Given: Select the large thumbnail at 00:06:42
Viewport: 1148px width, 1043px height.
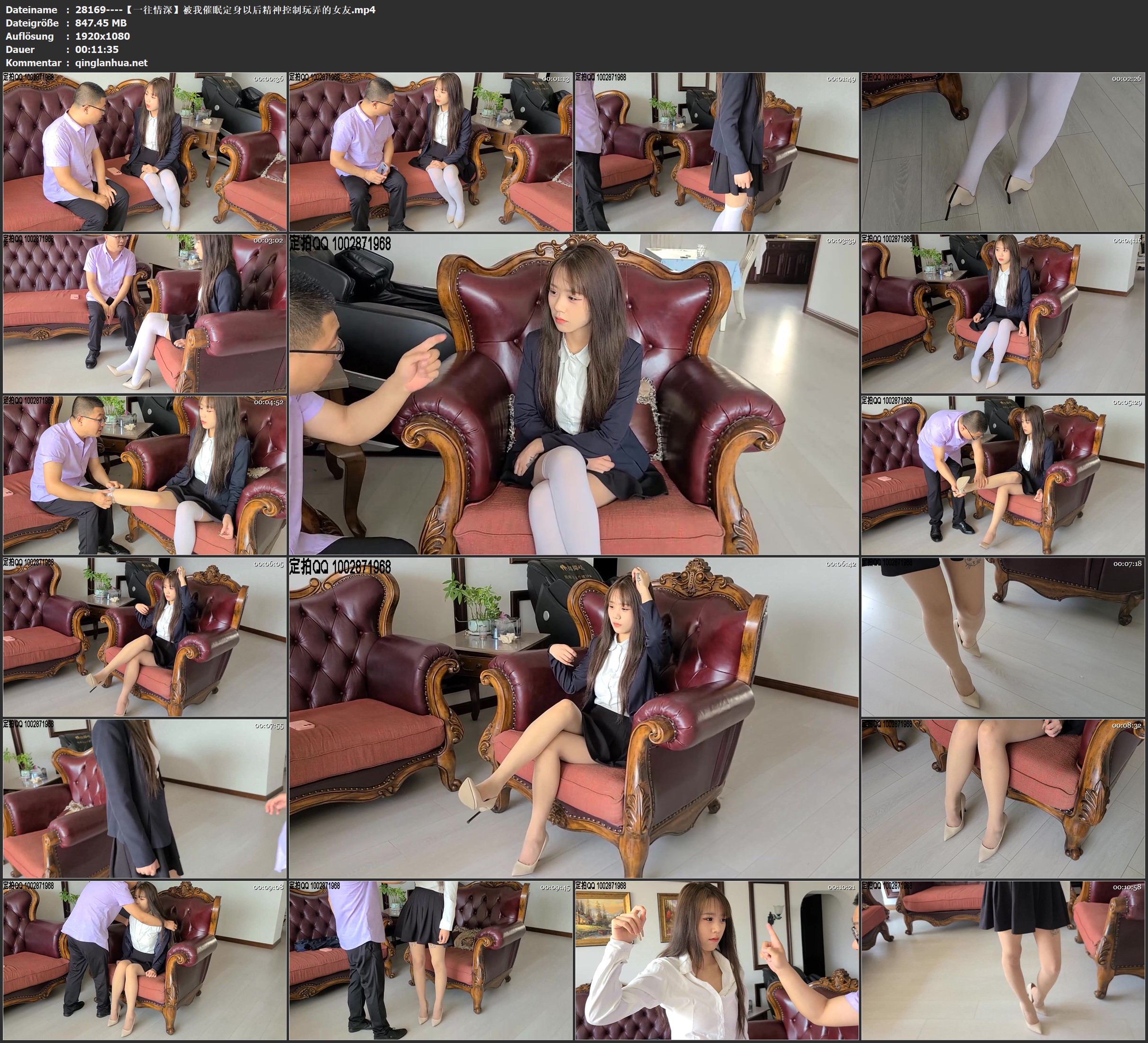Looking at the screenshot, I should coord(573,717).
